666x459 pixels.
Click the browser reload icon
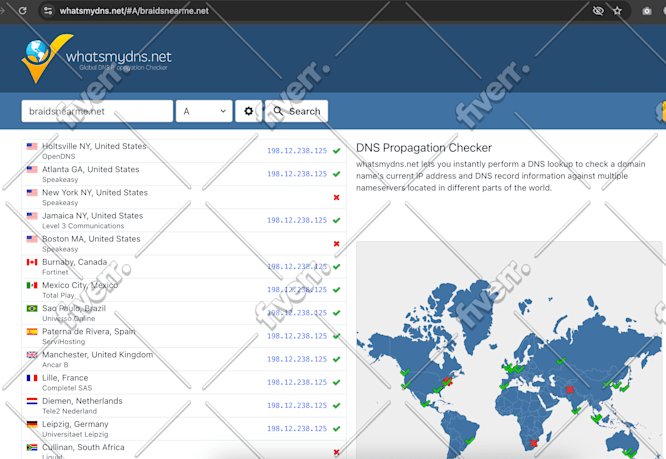(23, 11)
